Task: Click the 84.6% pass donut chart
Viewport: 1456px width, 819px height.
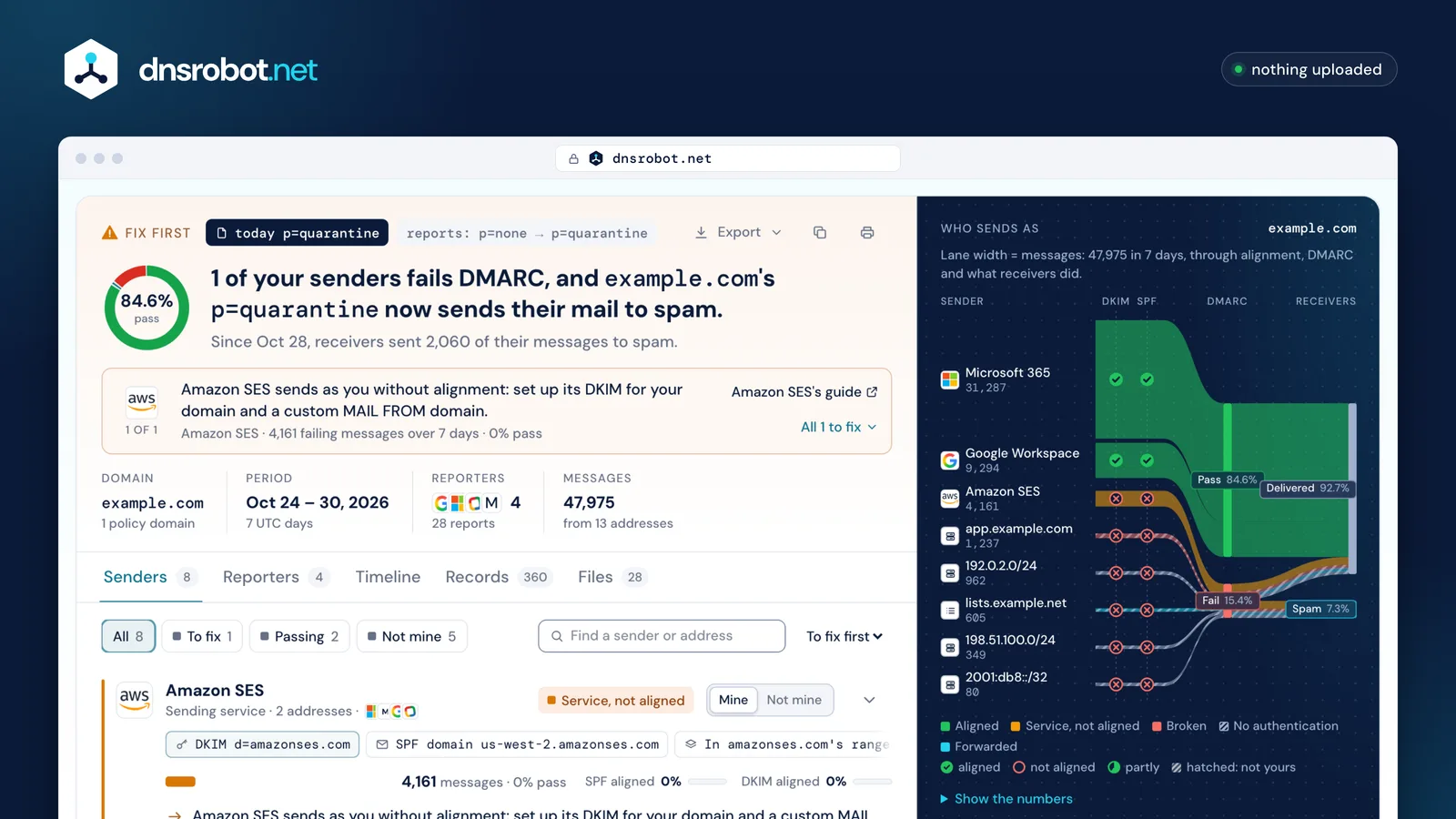Action: [x=147, y=308]
